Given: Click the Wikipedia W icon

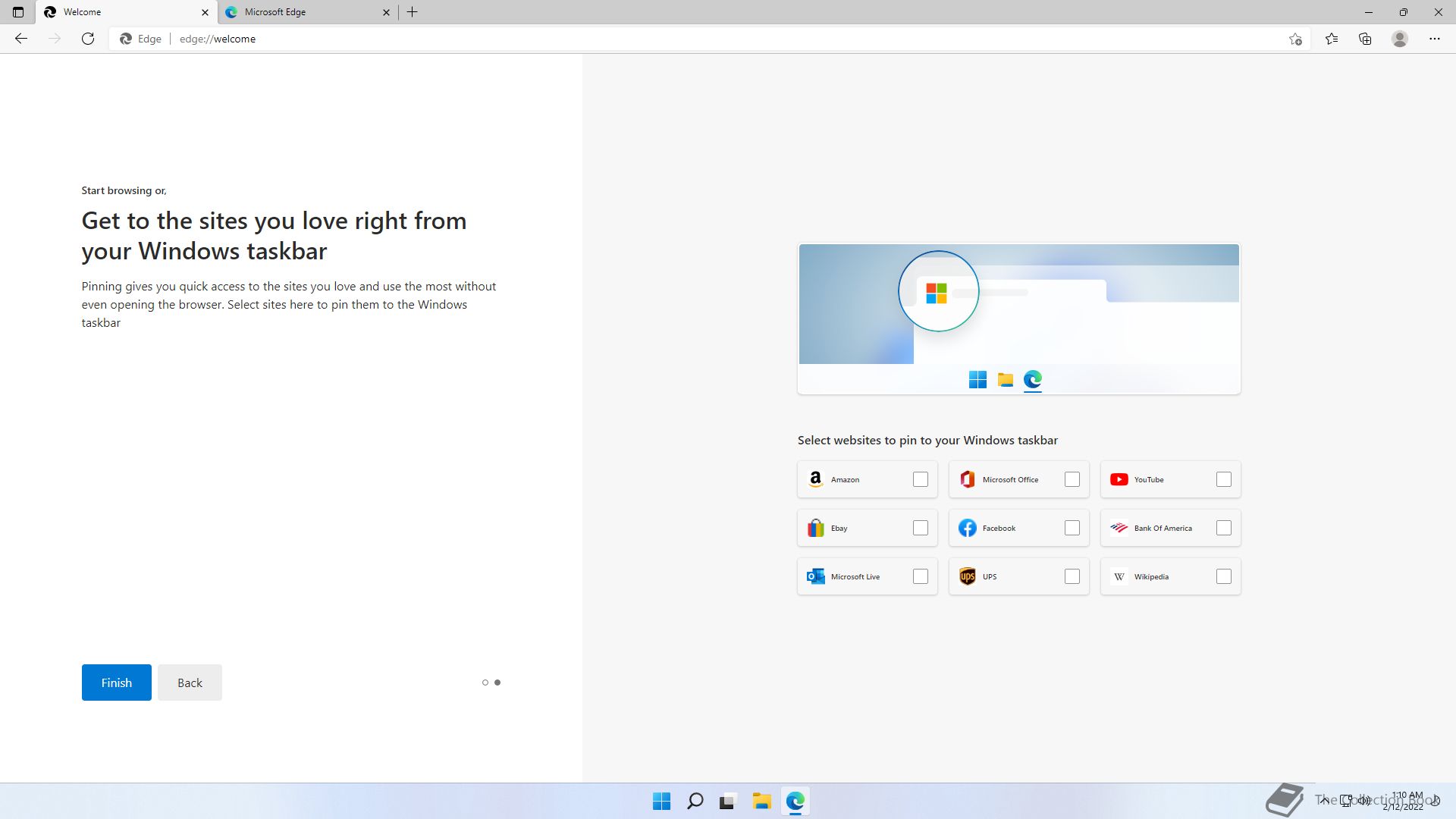Looking at the screenshot, I should tap(1119, 576).
